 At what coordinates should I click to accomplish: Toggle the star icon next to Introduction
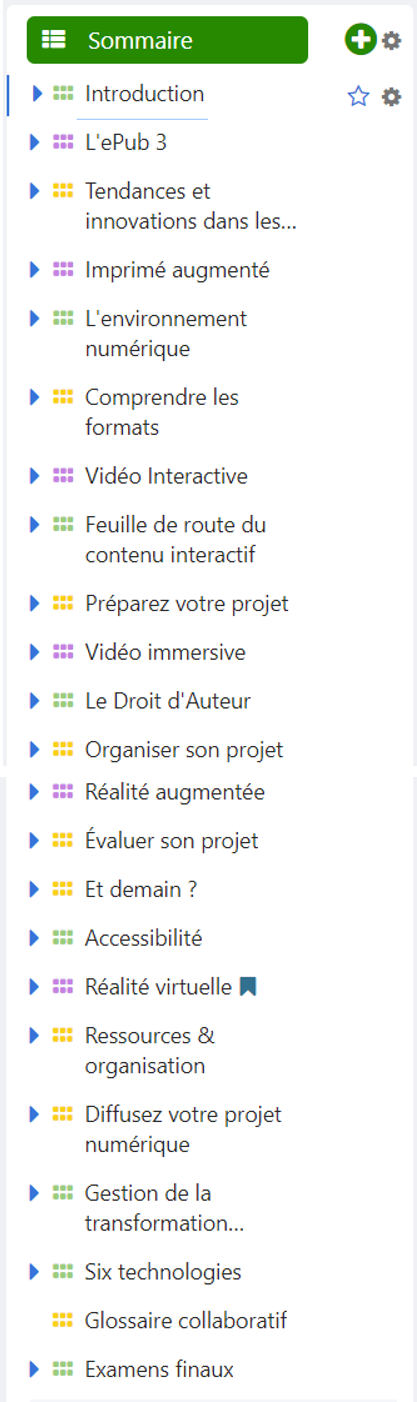pos(358,97)
